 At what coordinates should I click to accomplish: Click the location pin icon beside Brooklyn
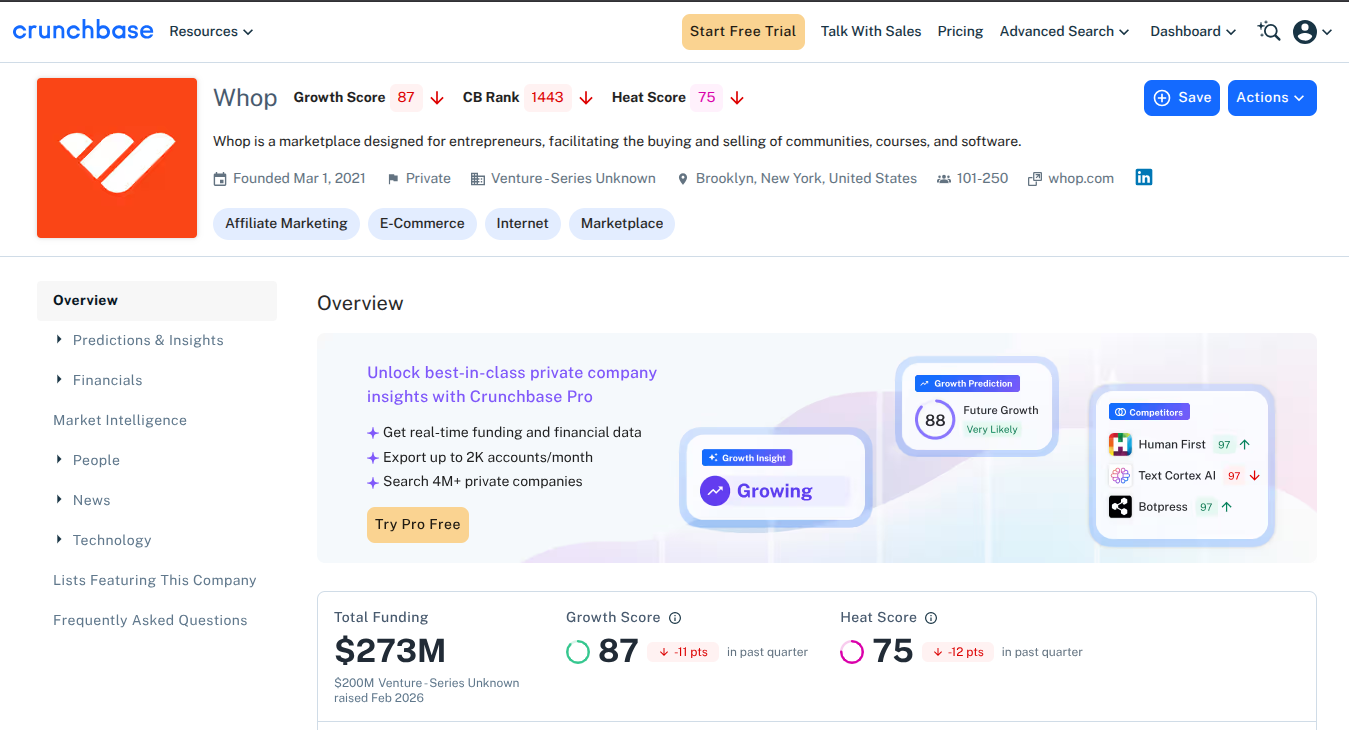pyautogui.click(x=683, y=179)
